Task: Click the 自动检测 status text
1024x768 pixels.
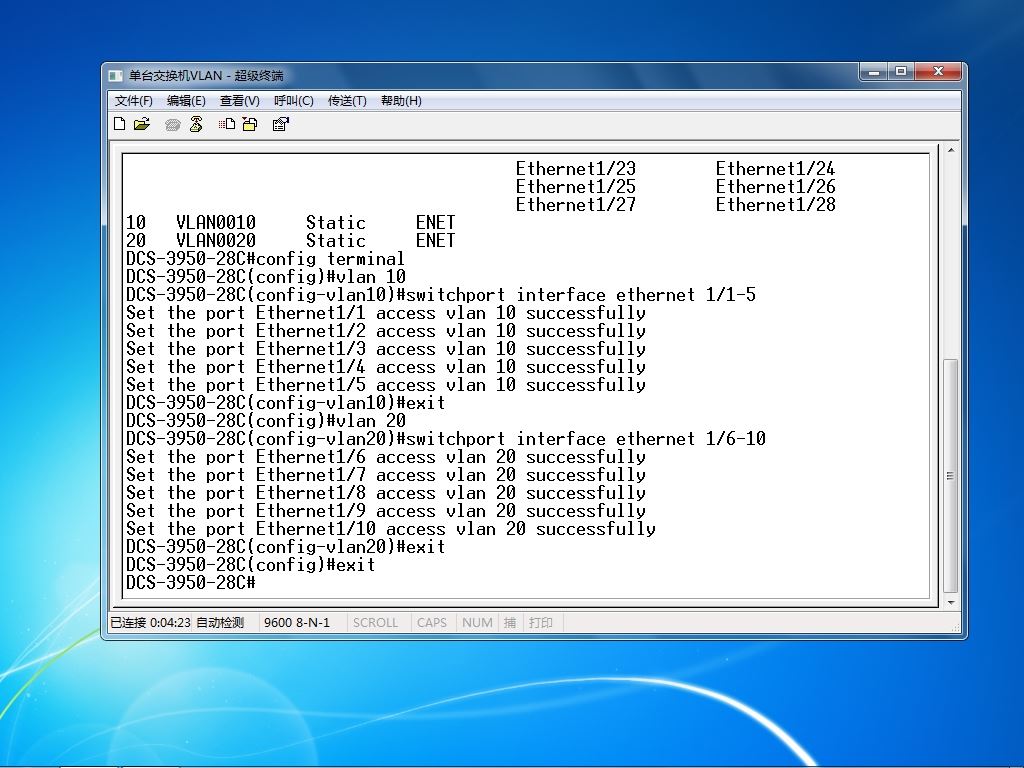Action: pyautogui.click(x=220, y=623)
